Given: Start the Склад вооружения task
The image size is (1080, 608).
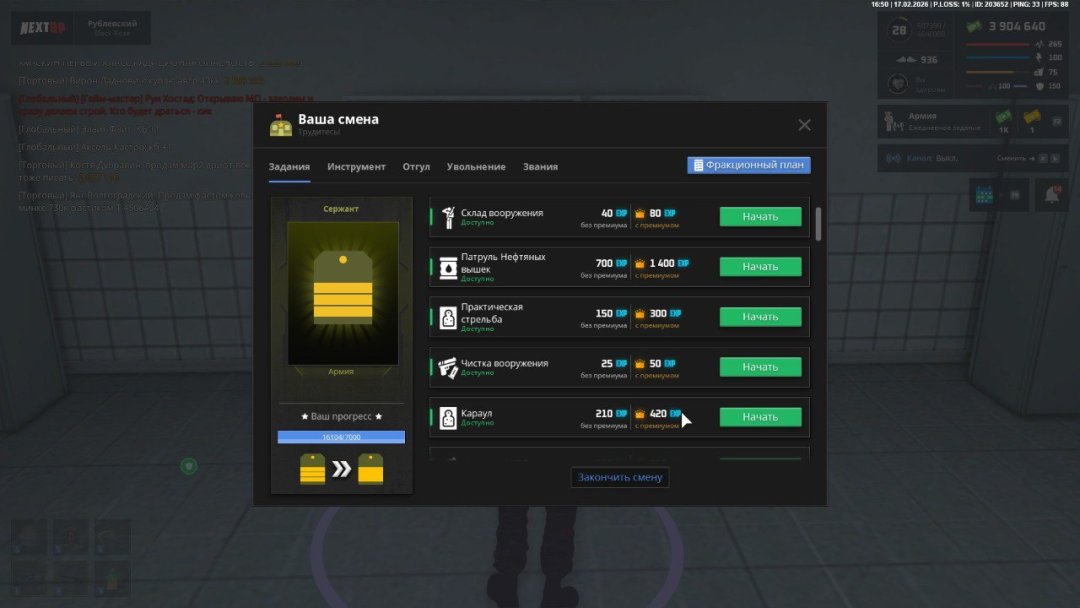Looking at the screenshot, I should [x=760, y=217].
